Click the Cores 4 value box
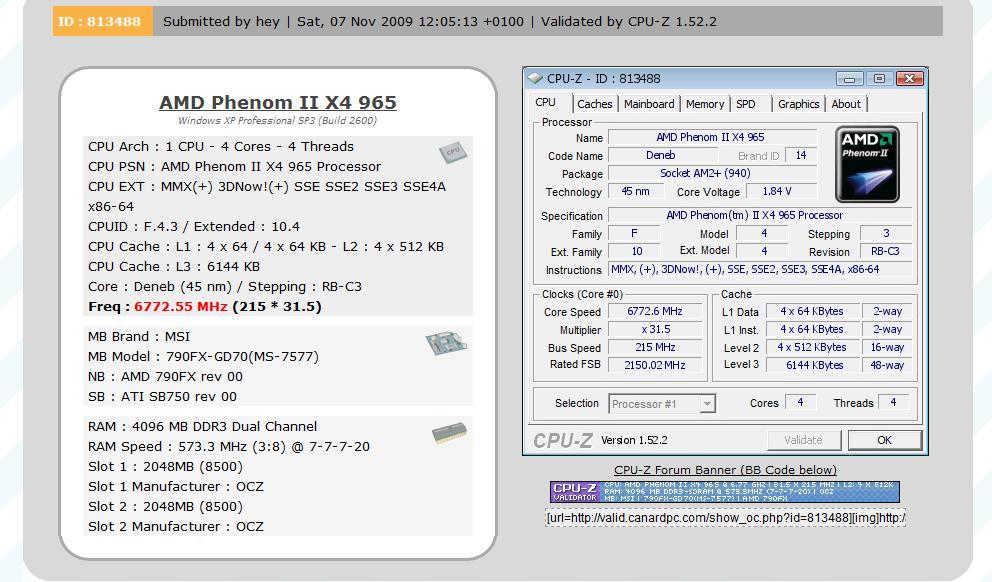 (x=800, y=402)
